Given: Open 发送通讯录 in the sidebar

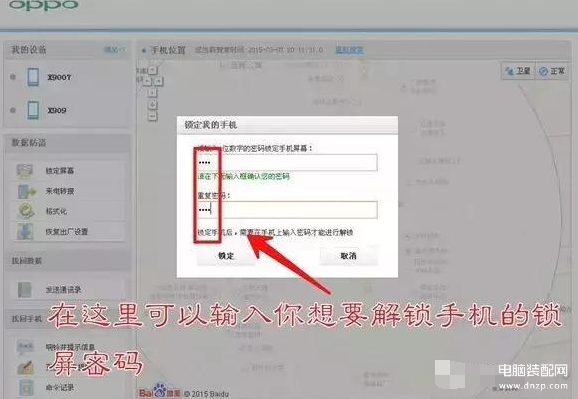Looking at the screenshot, I should pyautogui.click(x=68, y=290).
